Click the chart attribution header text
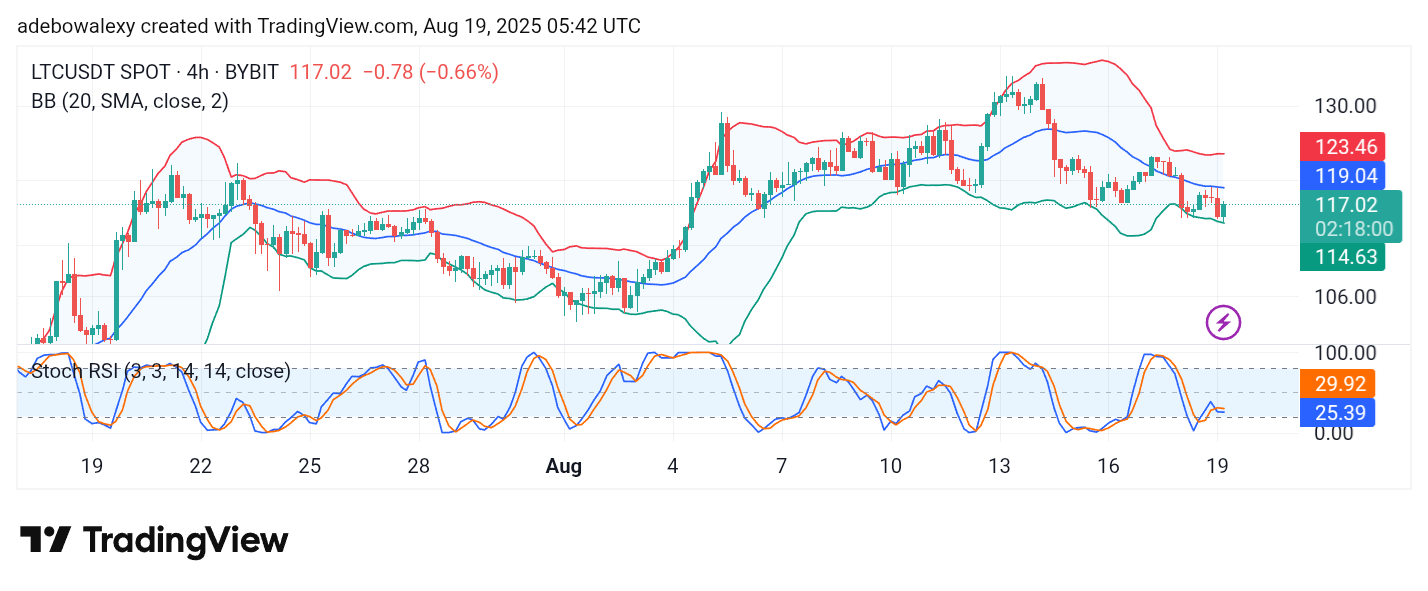The image size is (1428, 591). click(329, 26)
